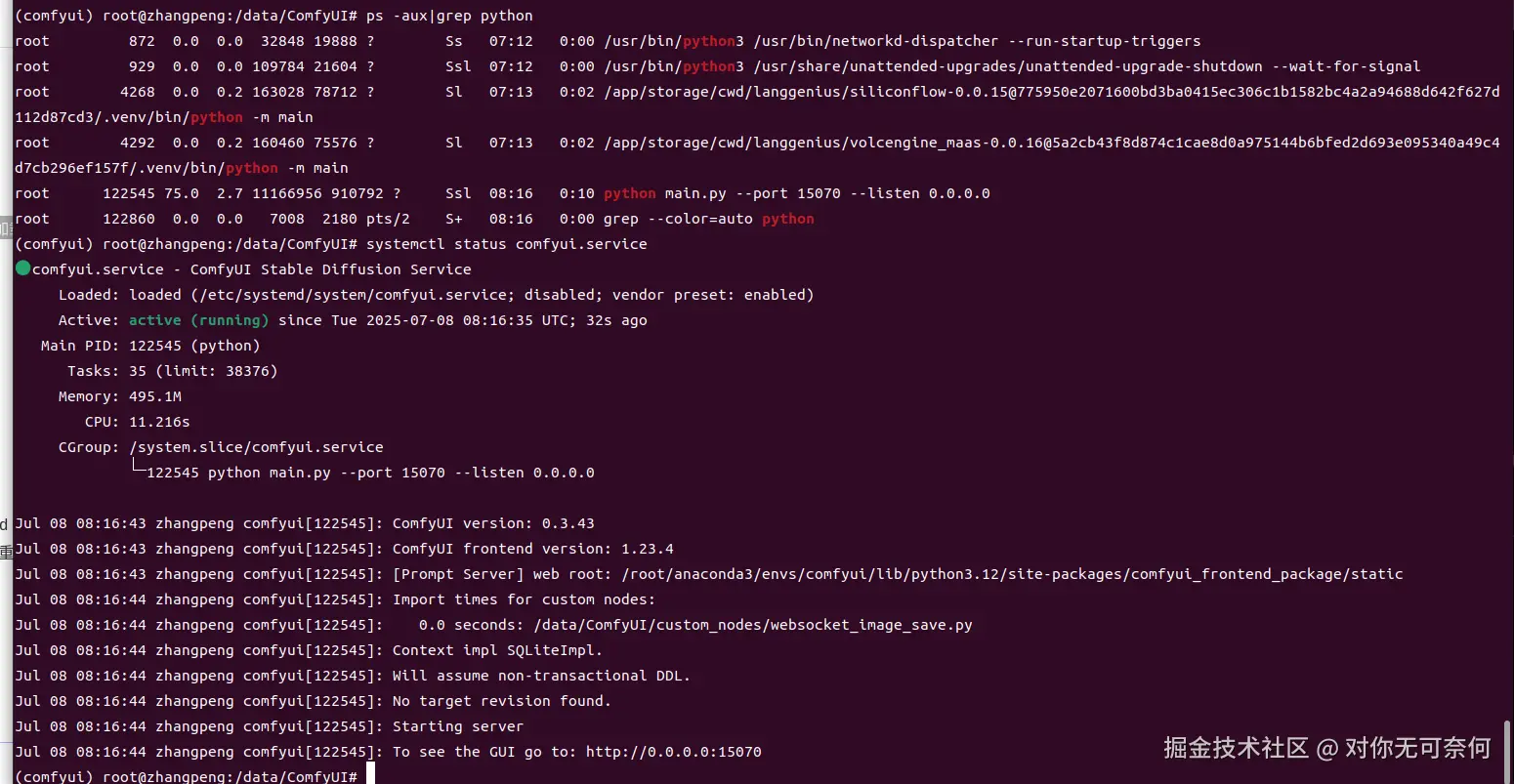This screenshot has height=784, width=1514.
Task: Click the Memory: 495.1M line
Action: coord(120,396)
